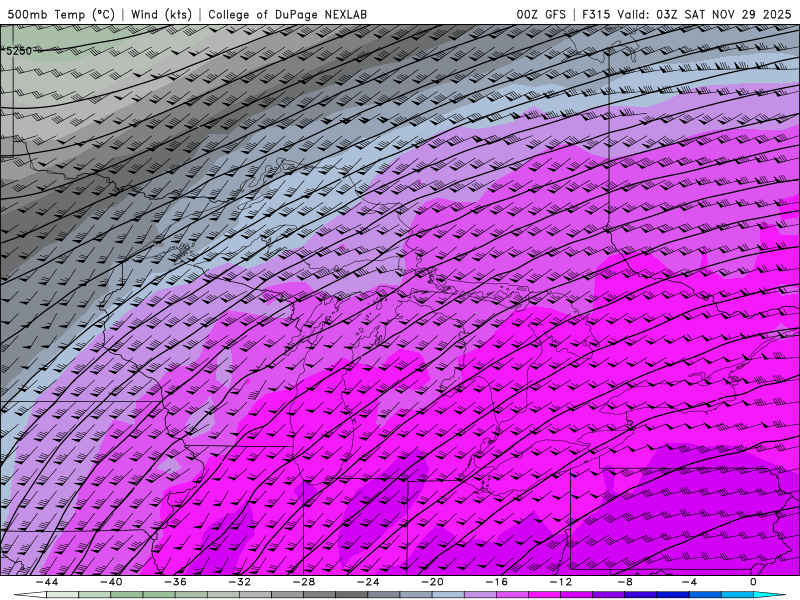Click 'Valid: 03Z SAT NOV 29 2025' text
800x600 pixels.
(705, 14)
